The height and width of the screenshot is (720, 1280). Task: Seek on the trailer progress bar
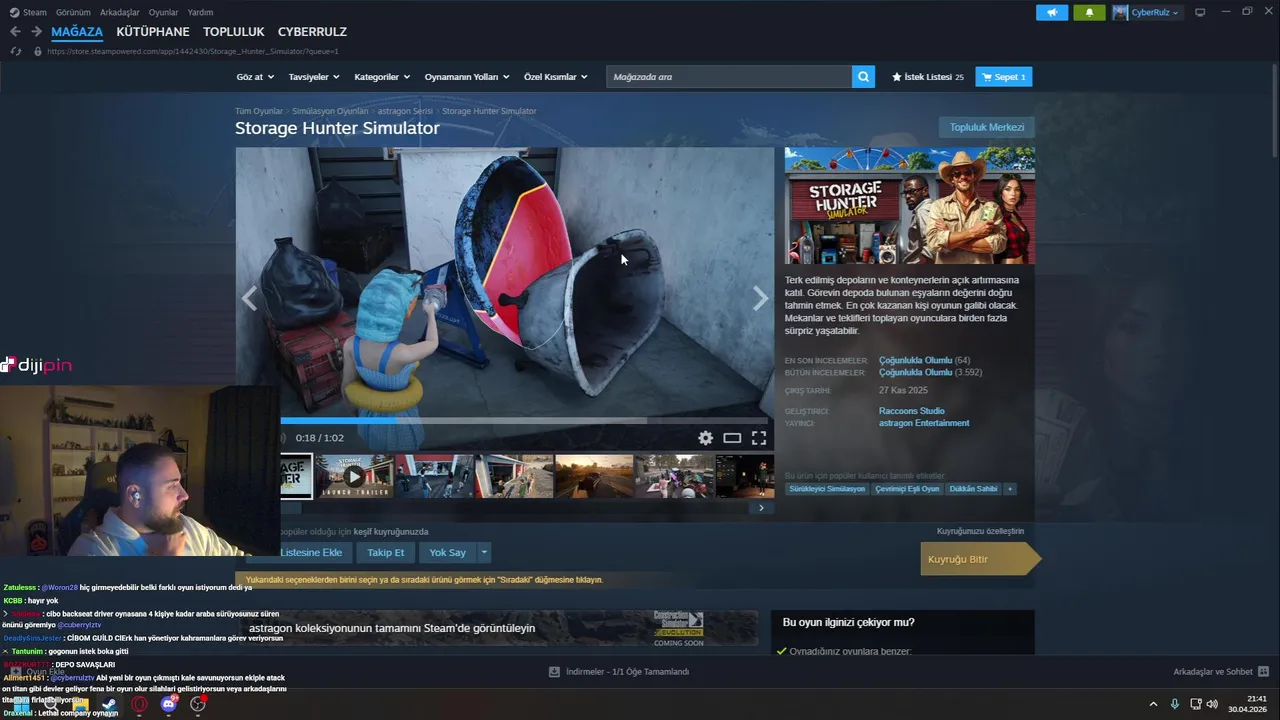(x=524, y=421)
